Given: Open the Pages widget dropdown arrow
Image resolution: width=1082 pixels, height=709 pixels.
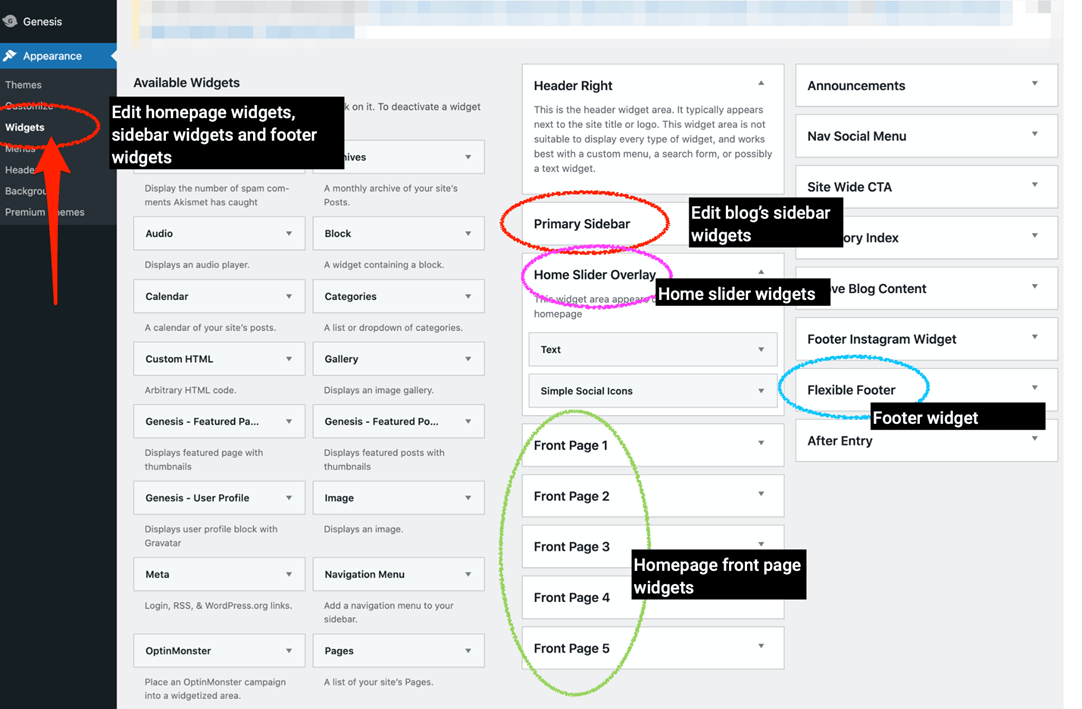Looking at the screenshot, I should 468,651.
